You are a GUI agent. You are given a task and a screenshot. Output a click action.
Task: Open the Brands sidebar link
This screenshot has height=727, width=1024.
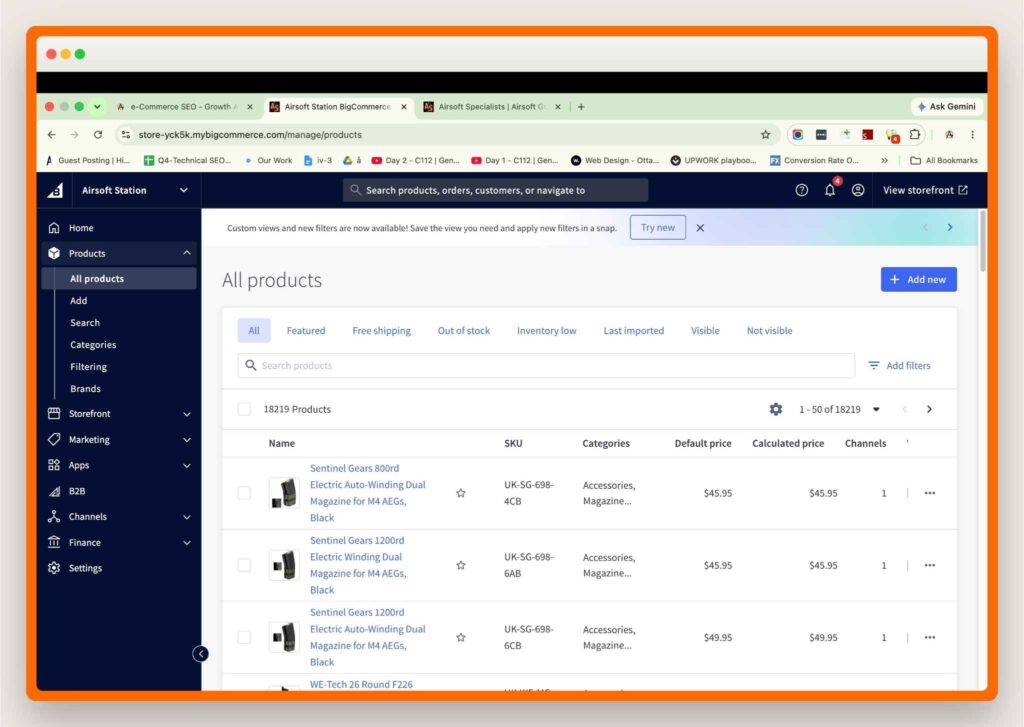[86, 389]
